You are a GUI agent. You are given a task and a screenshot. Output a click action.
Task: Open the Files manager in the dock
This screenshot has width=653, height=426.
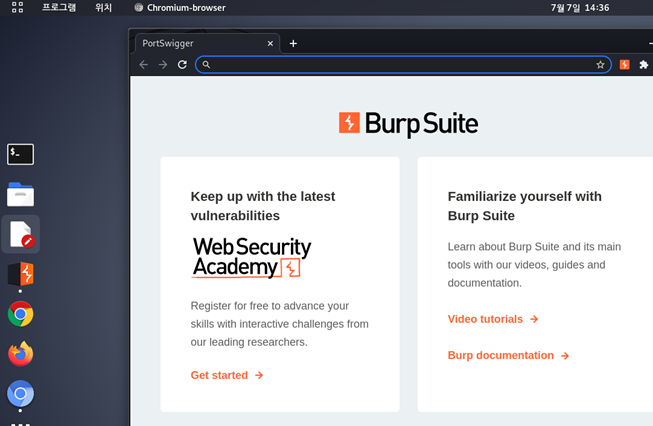pyautogui.click(x=20, y=194)
